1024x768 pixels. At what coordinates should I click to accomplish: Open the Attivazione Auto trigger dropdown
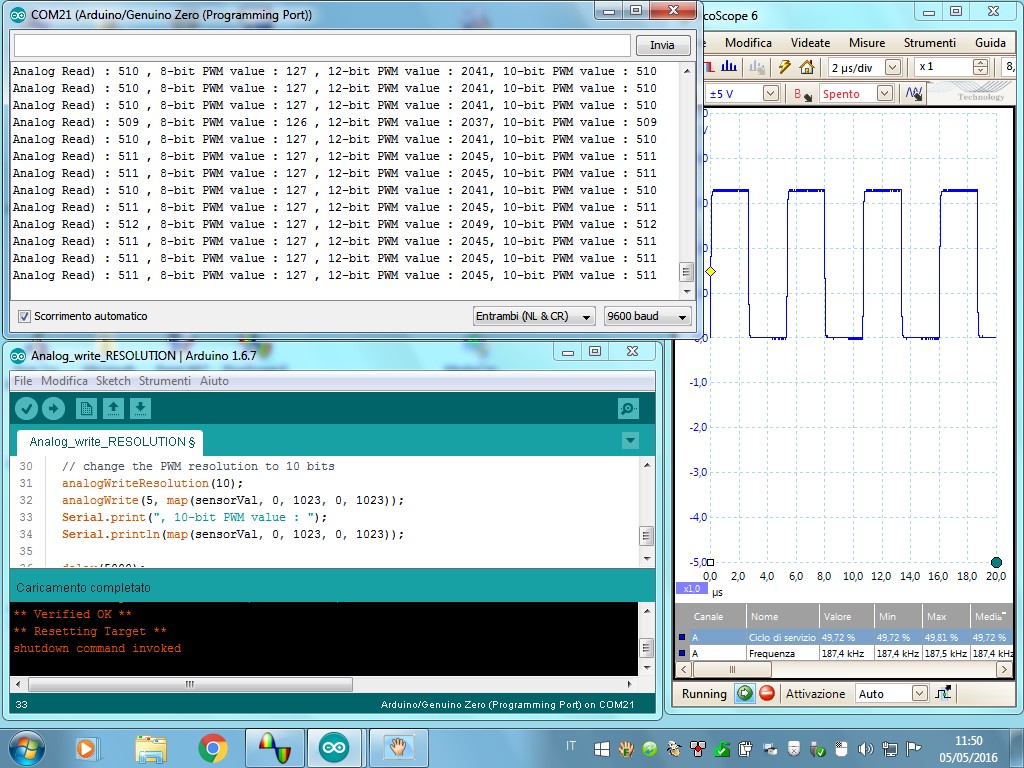(890, 692)
